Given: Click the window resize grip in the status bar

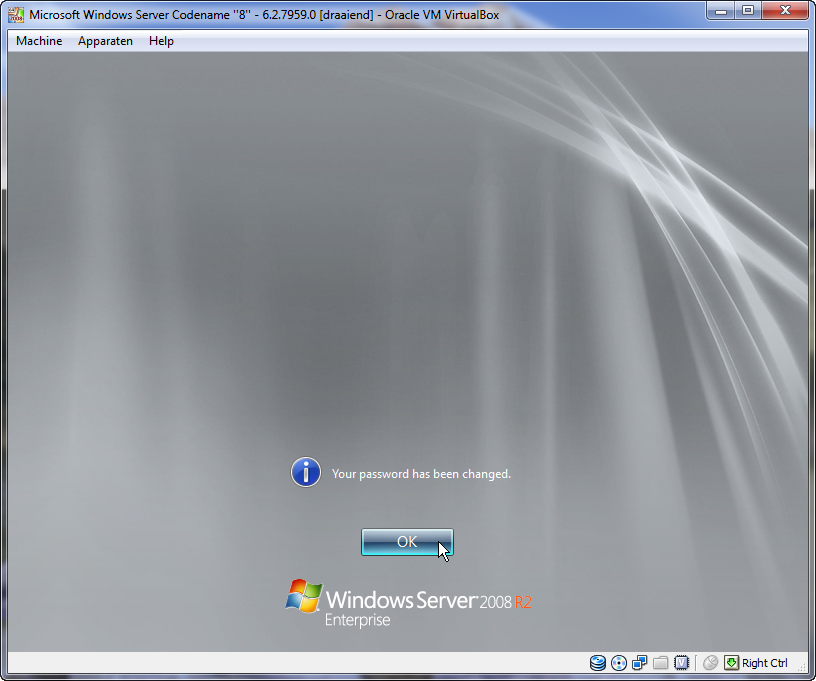Looking at the screenshot, I should click(x=802, y=667).
